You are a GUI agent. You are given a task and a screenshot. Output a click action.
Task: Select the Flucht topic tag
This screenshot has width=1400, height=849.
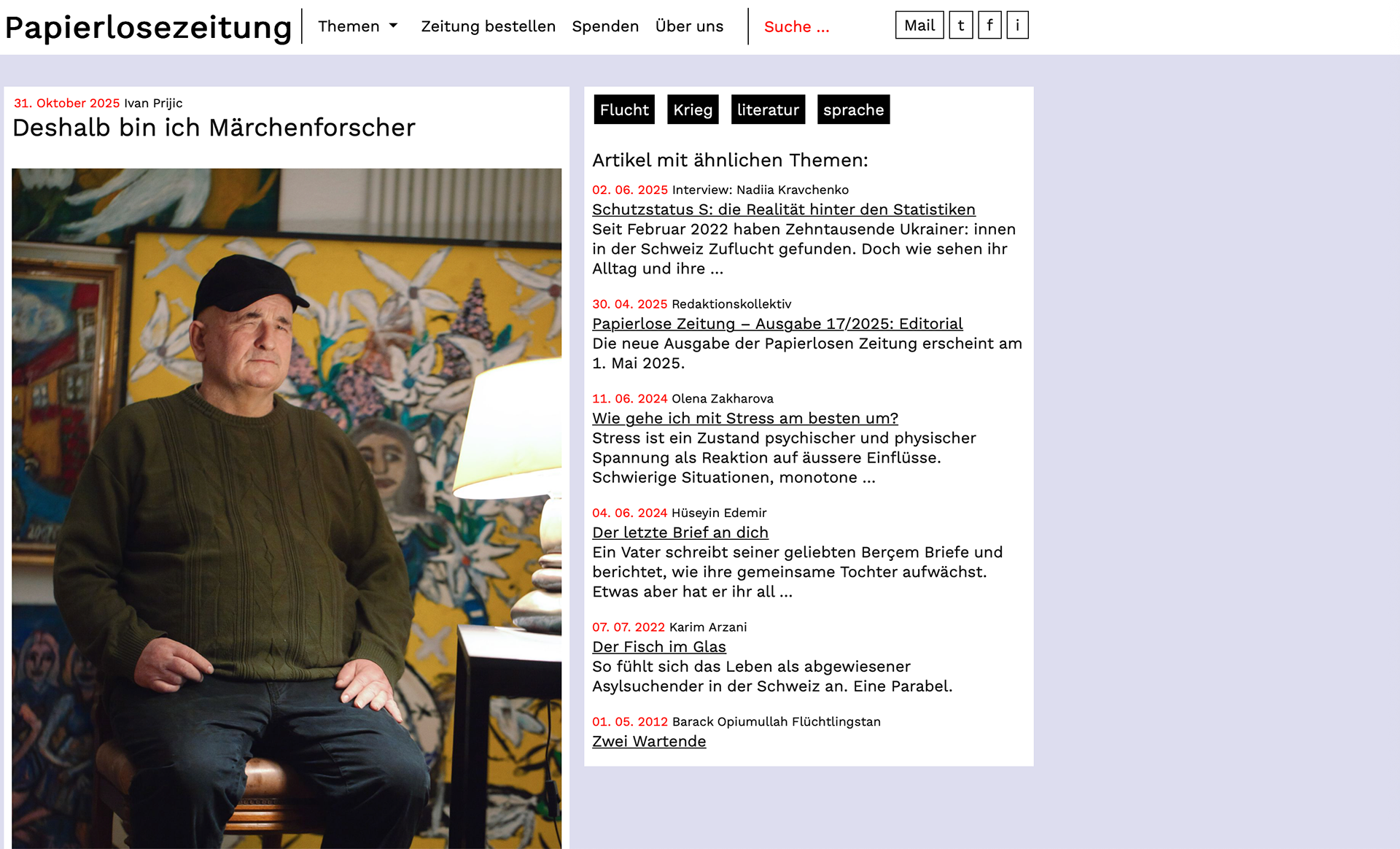[624, 109]
